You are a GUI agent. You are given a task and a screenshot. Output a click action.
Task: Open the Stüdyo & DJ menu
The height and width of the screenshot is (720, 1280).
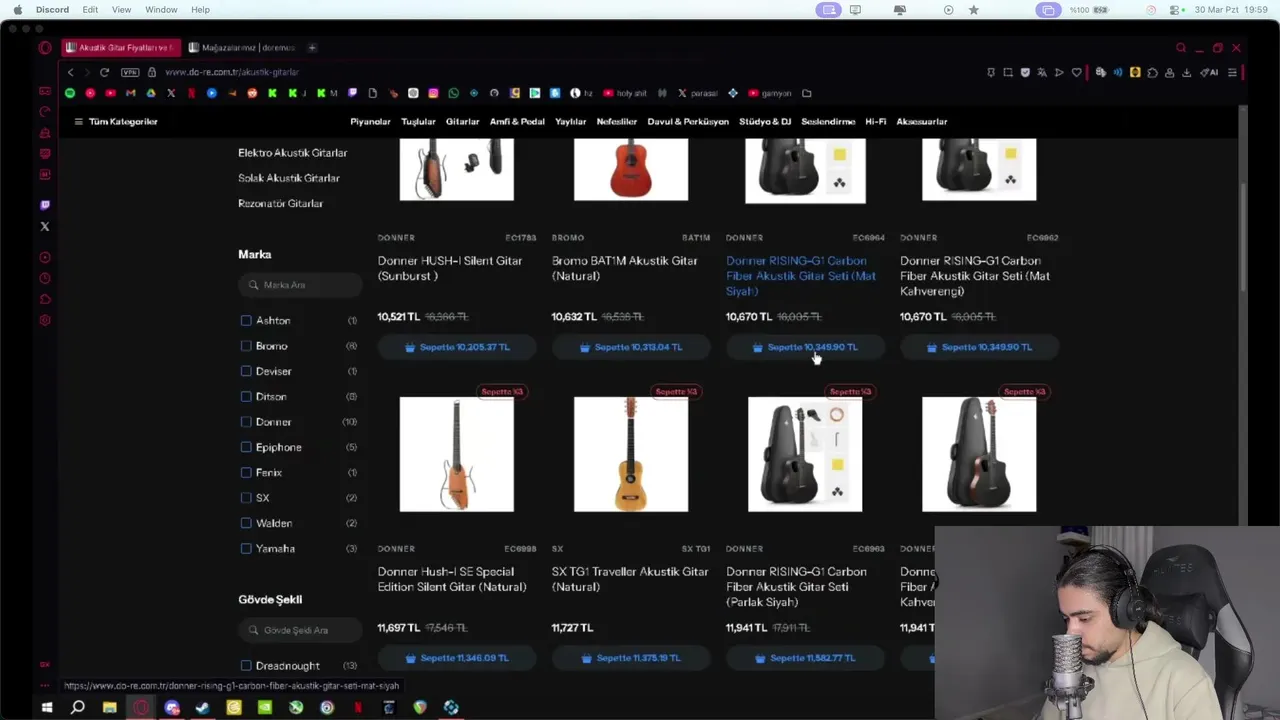click(x=765, y=121)
